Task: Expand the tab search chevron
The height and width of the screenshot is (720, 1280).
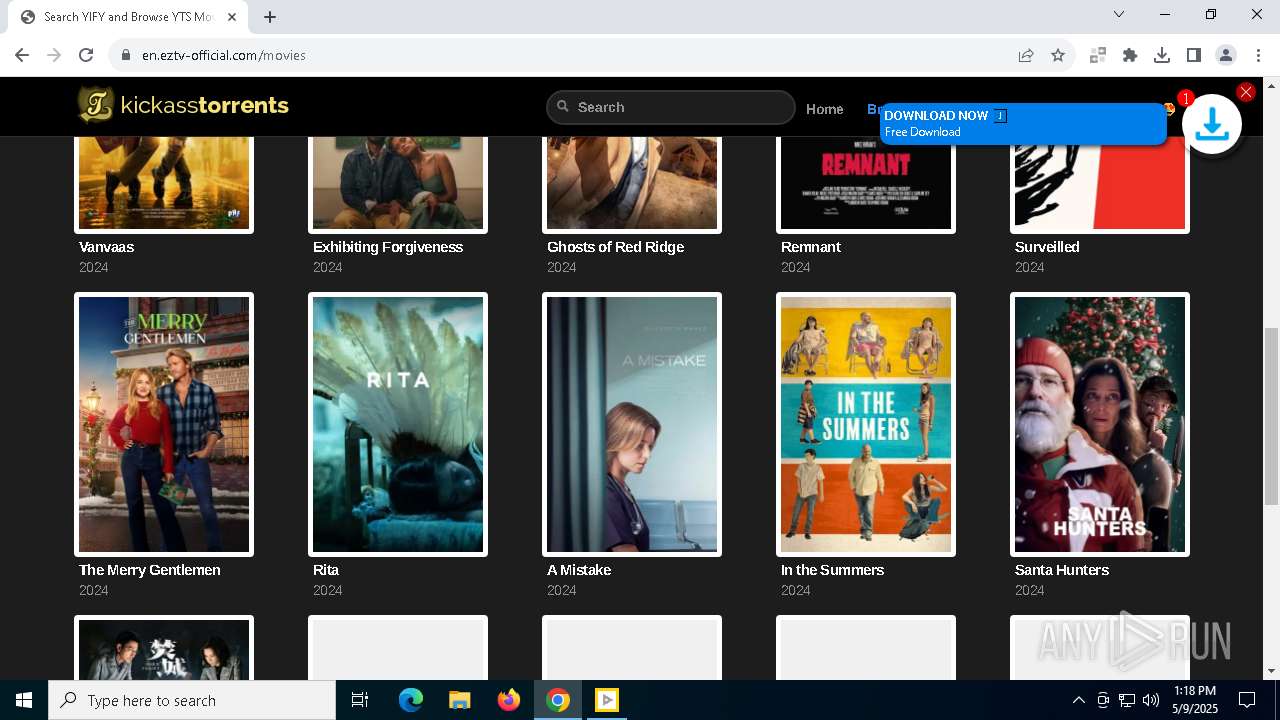Action: 1119,14
